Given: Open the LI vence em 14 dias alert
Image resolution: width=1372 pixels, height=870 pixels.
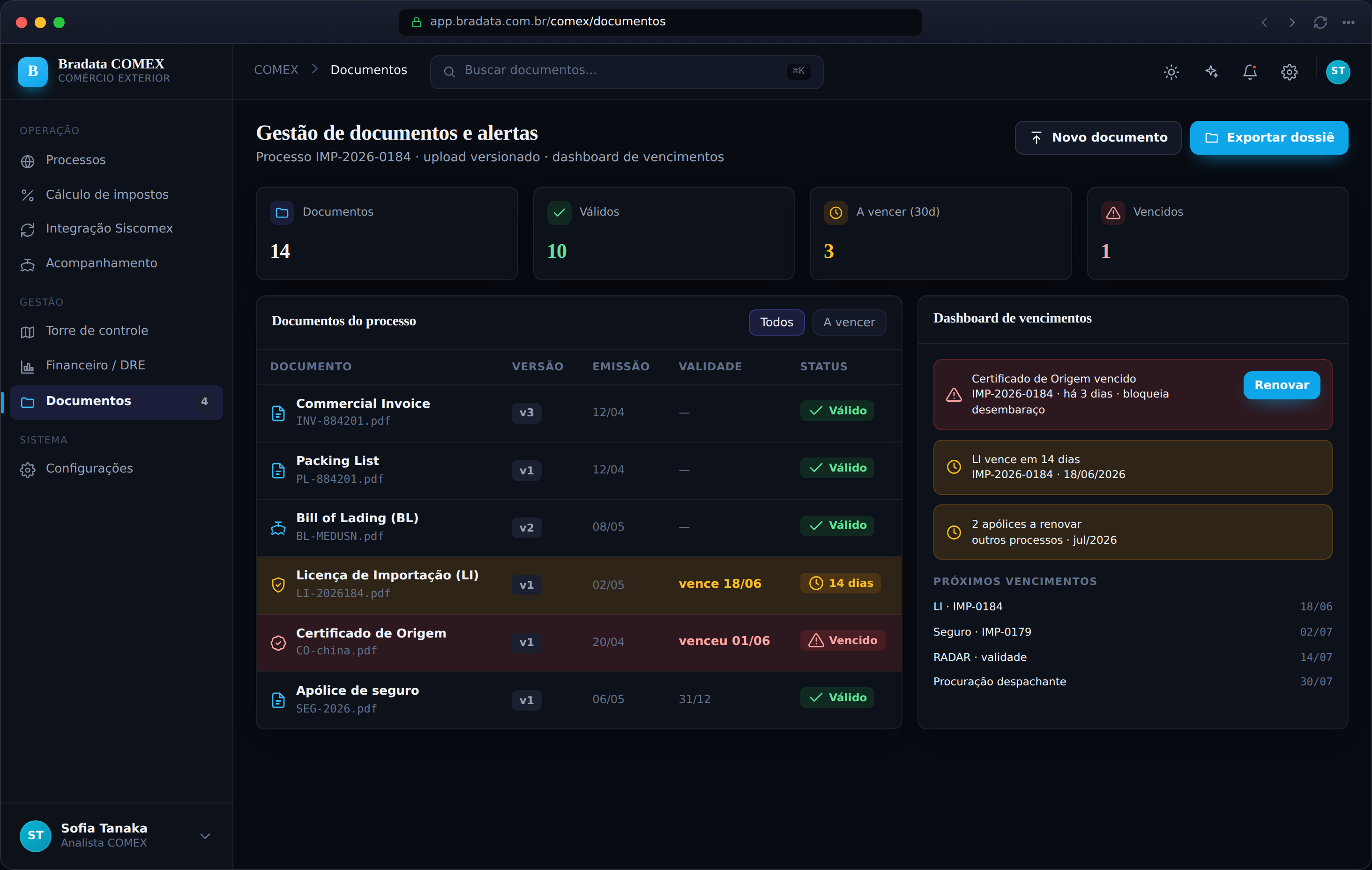Looking at the screenshot, I should click(1132, 466).
